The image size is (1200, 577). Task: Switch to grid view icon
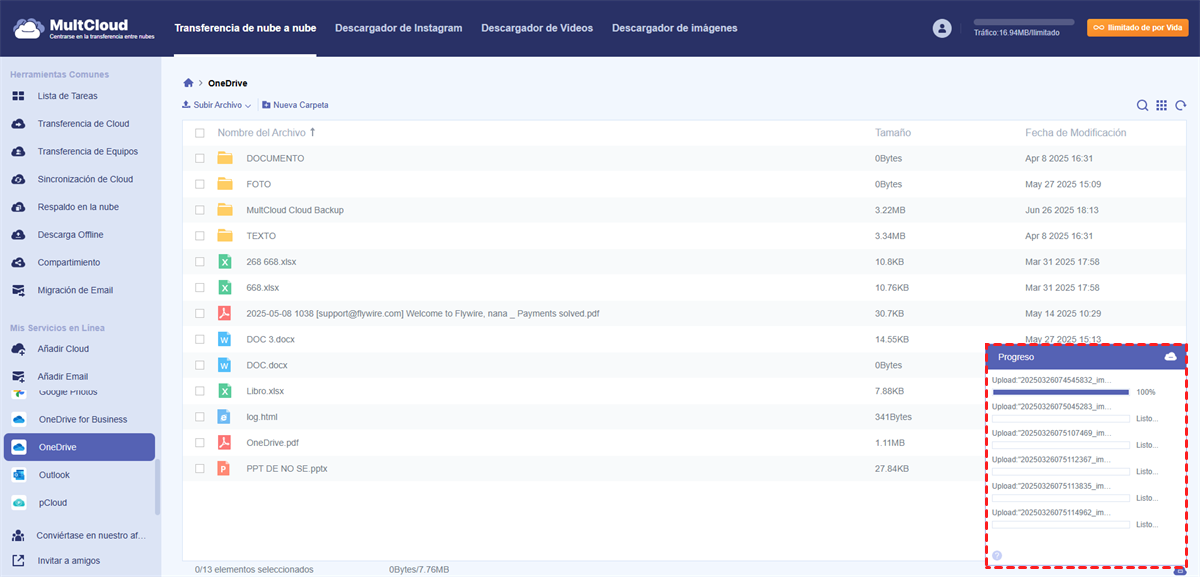point(1162,105)
